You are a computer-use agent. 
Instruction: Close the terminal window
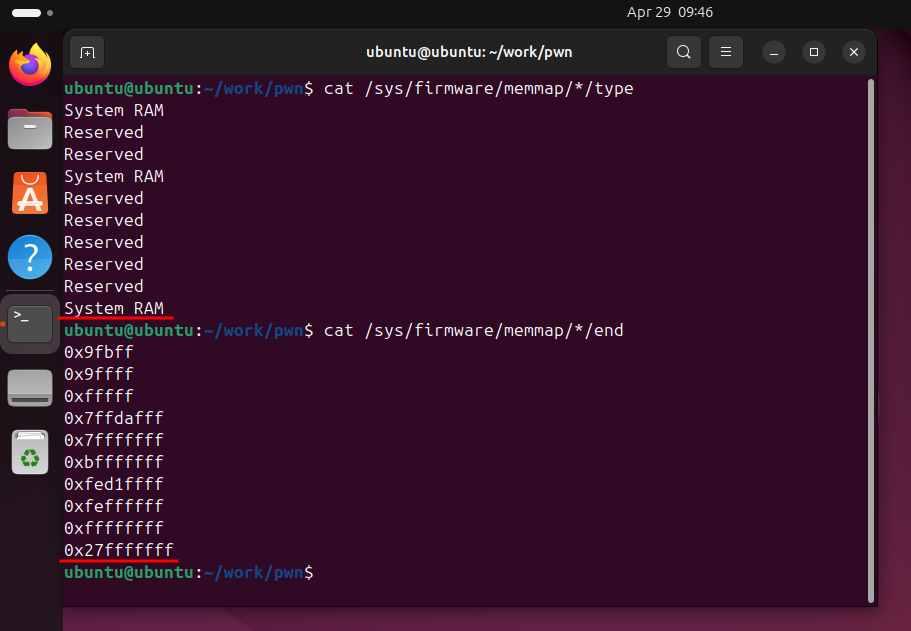click(x=853, y=52)
